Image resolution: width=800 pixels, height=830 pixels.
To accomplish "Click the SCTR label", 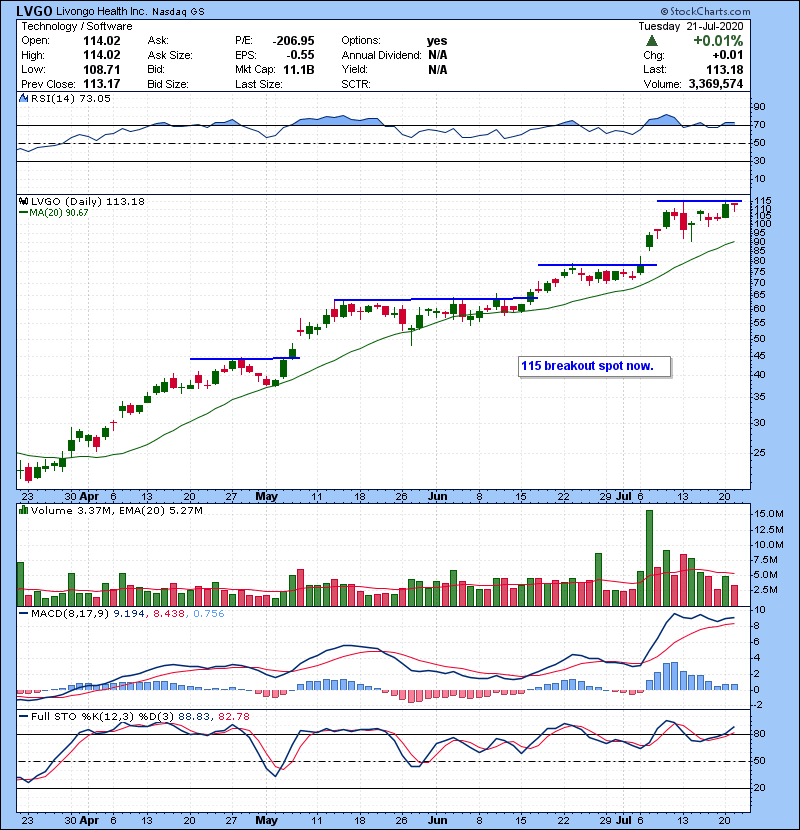I will tap(356, 84).
